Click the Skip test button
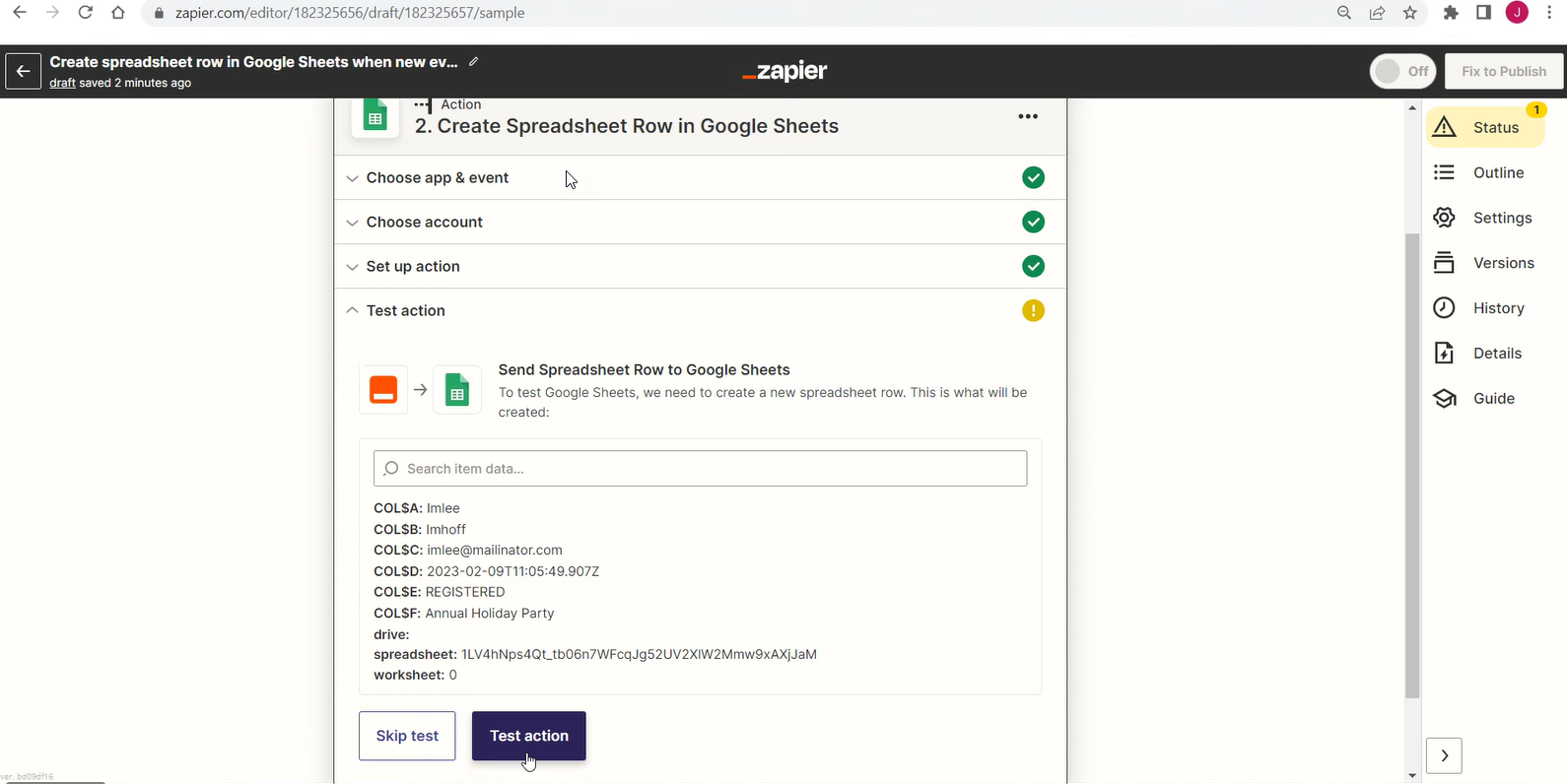 (407, 736)
